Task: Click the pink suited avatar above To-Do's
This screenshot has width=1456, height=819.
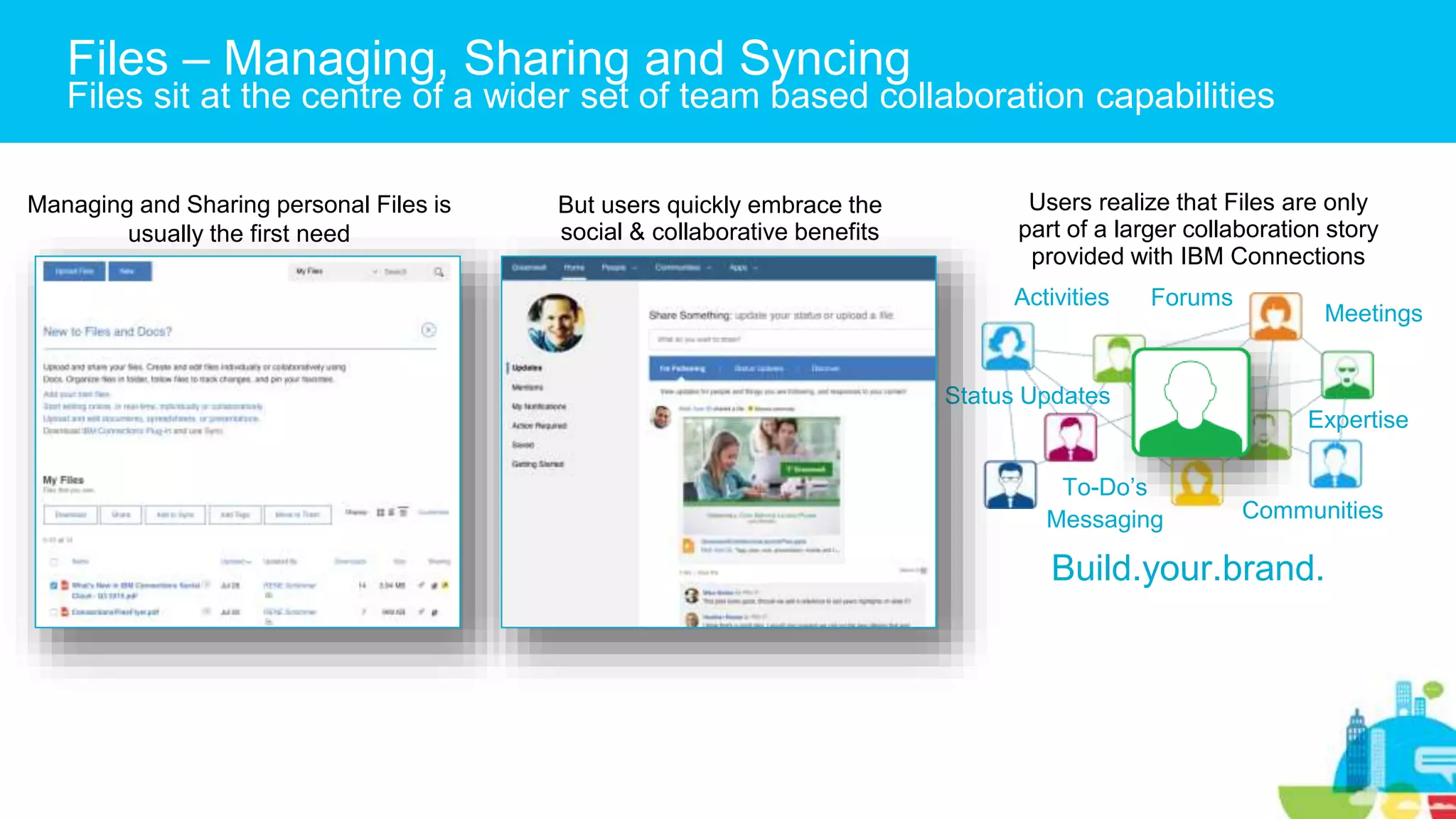Action: click(x=1070, y=437)
